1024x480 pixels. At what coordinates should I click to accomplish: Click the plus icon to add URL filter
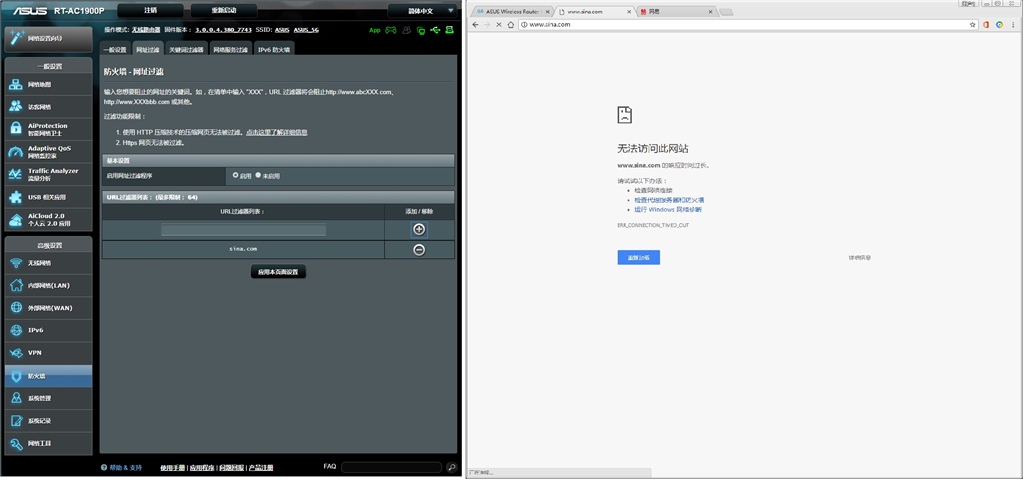(x=419, y=229)
